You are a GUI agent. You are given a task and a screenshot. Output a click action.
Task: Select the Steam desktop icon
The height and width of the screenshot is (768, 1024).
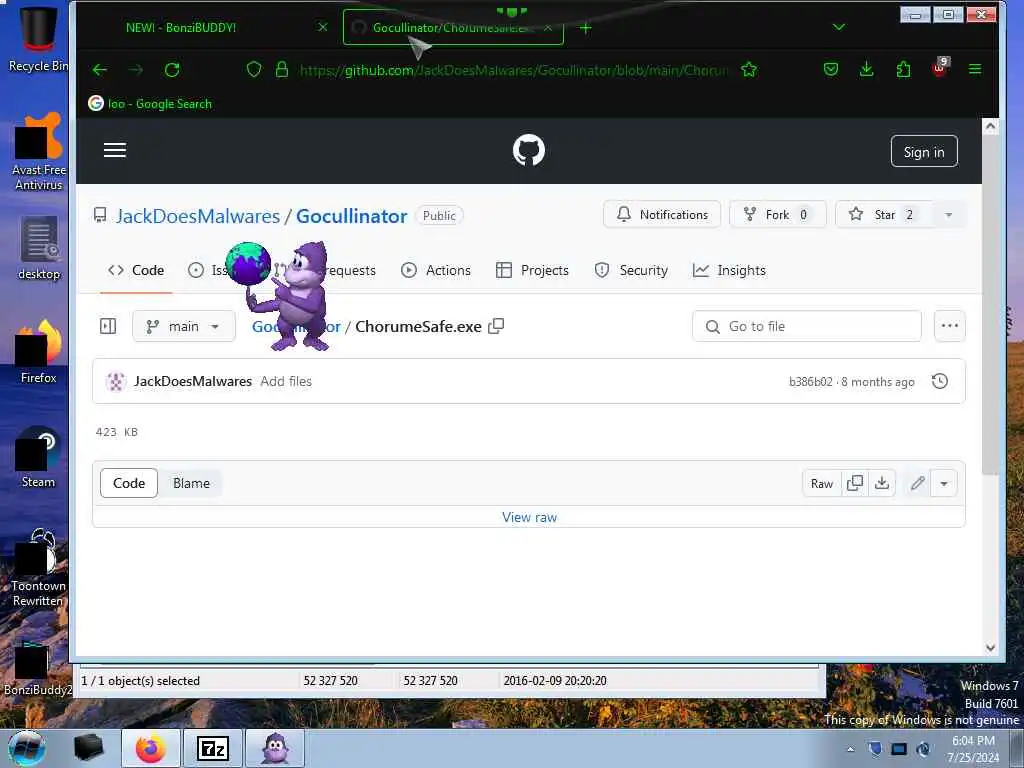[x=38, y=457]
